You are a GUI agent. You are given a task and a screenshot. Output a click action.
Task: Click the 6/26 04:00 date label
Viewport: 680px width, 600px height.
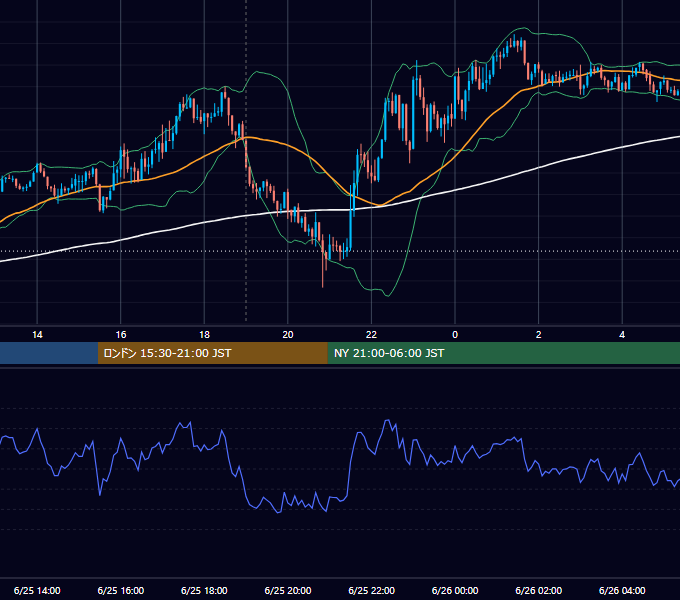[622, 590]
